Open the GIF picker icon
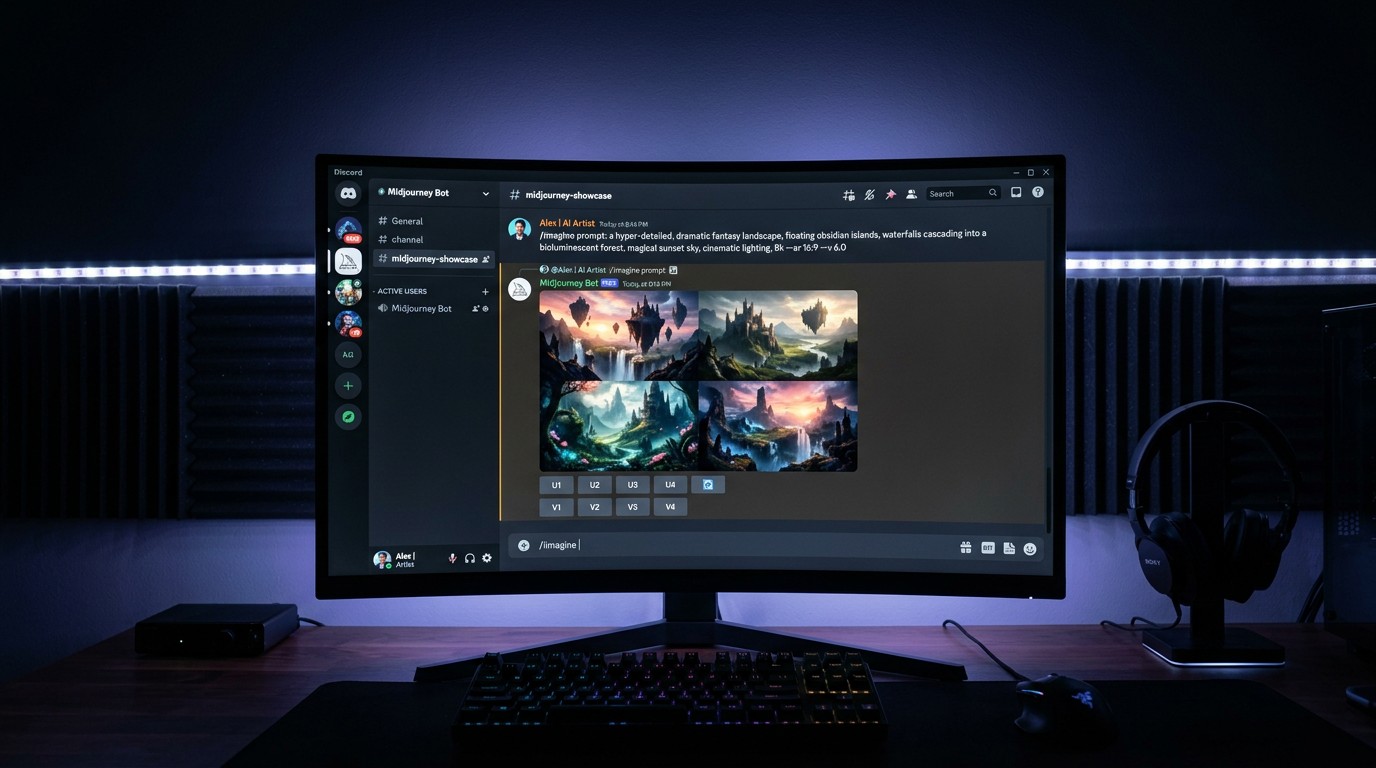 point(988,548)
